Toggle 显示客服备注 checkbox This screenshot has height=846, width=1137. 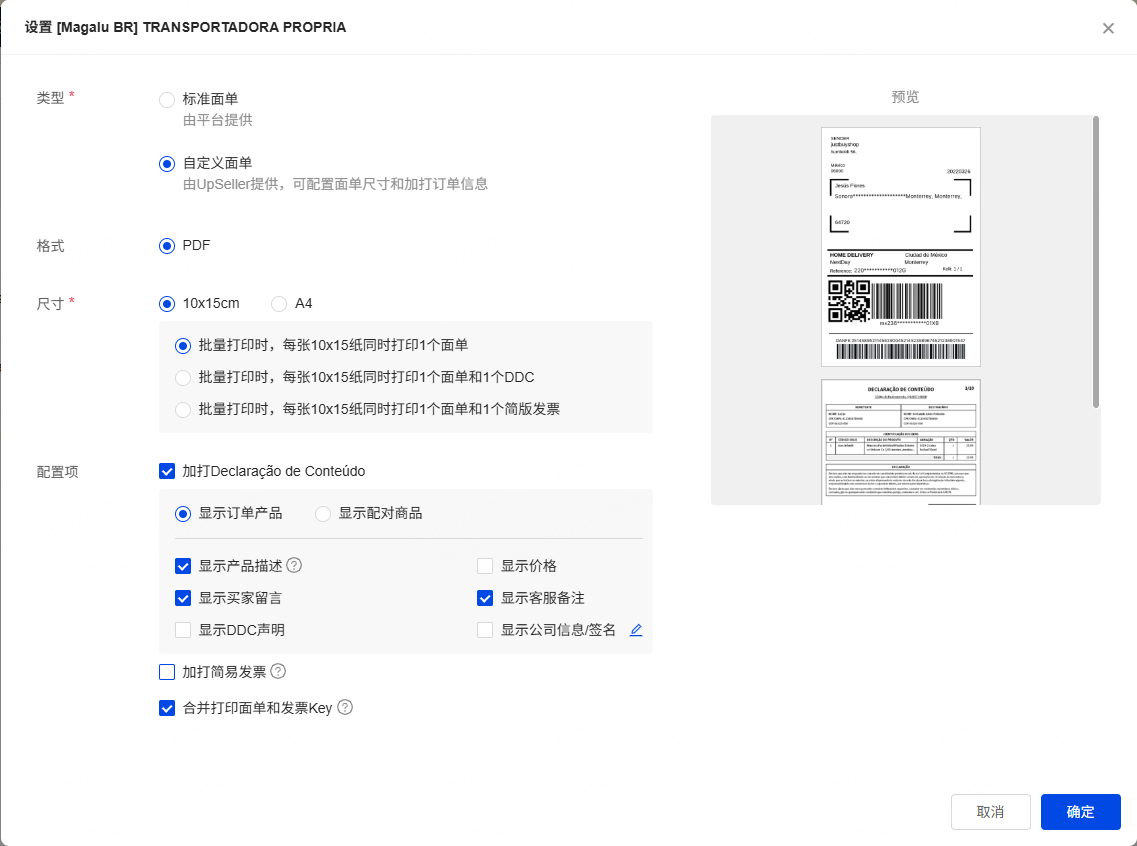point(485,598)
